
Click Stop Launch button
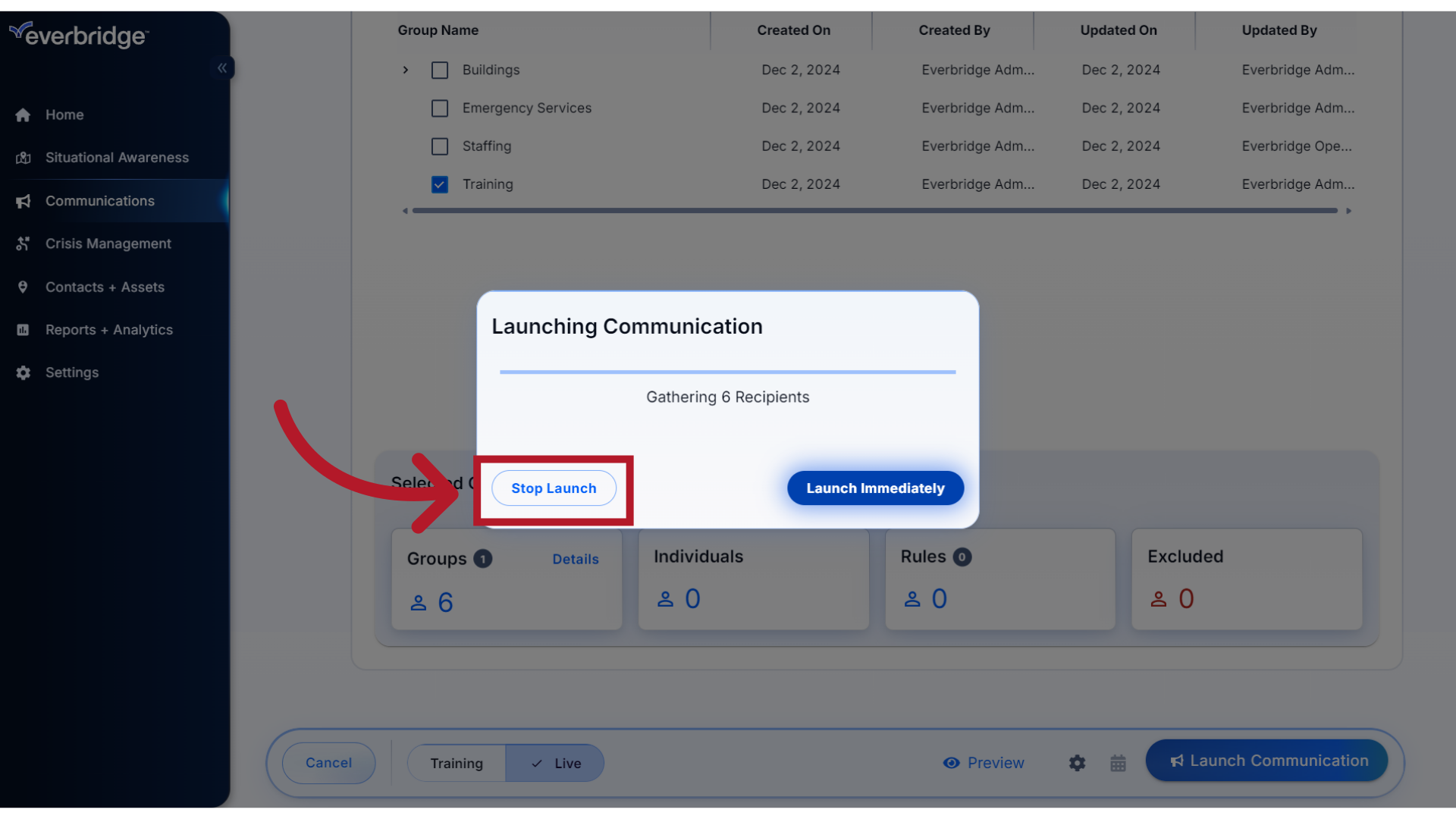[x=554, y=488]
